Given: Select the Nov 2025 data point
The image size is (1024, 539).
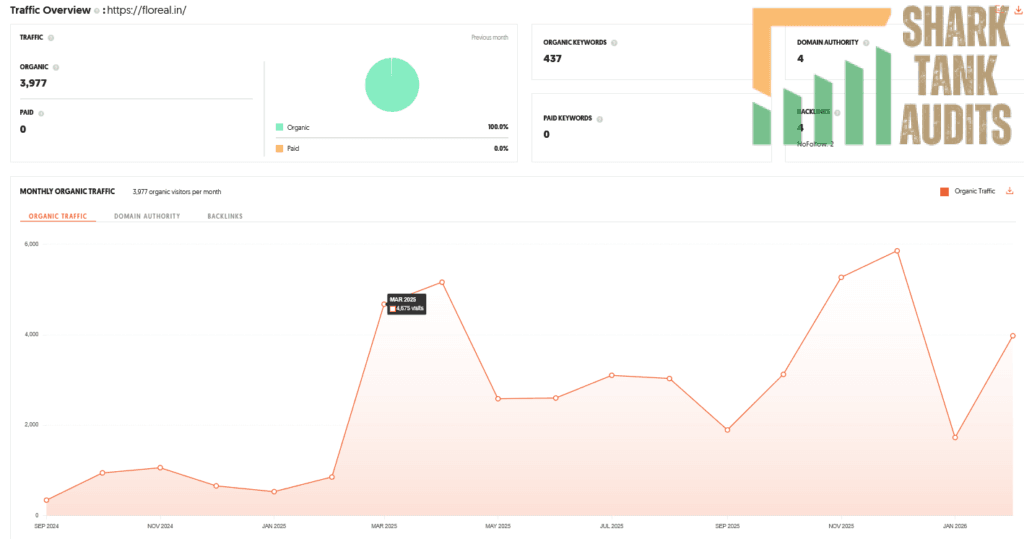Looking at the screenshot, I should pyautogui.click(x=841, y=278).
